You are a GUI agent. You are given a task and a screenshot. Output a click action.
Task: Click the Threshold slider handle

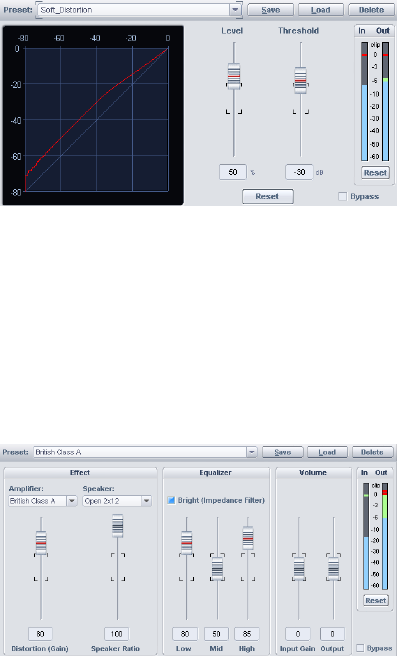tap(300, 80)
